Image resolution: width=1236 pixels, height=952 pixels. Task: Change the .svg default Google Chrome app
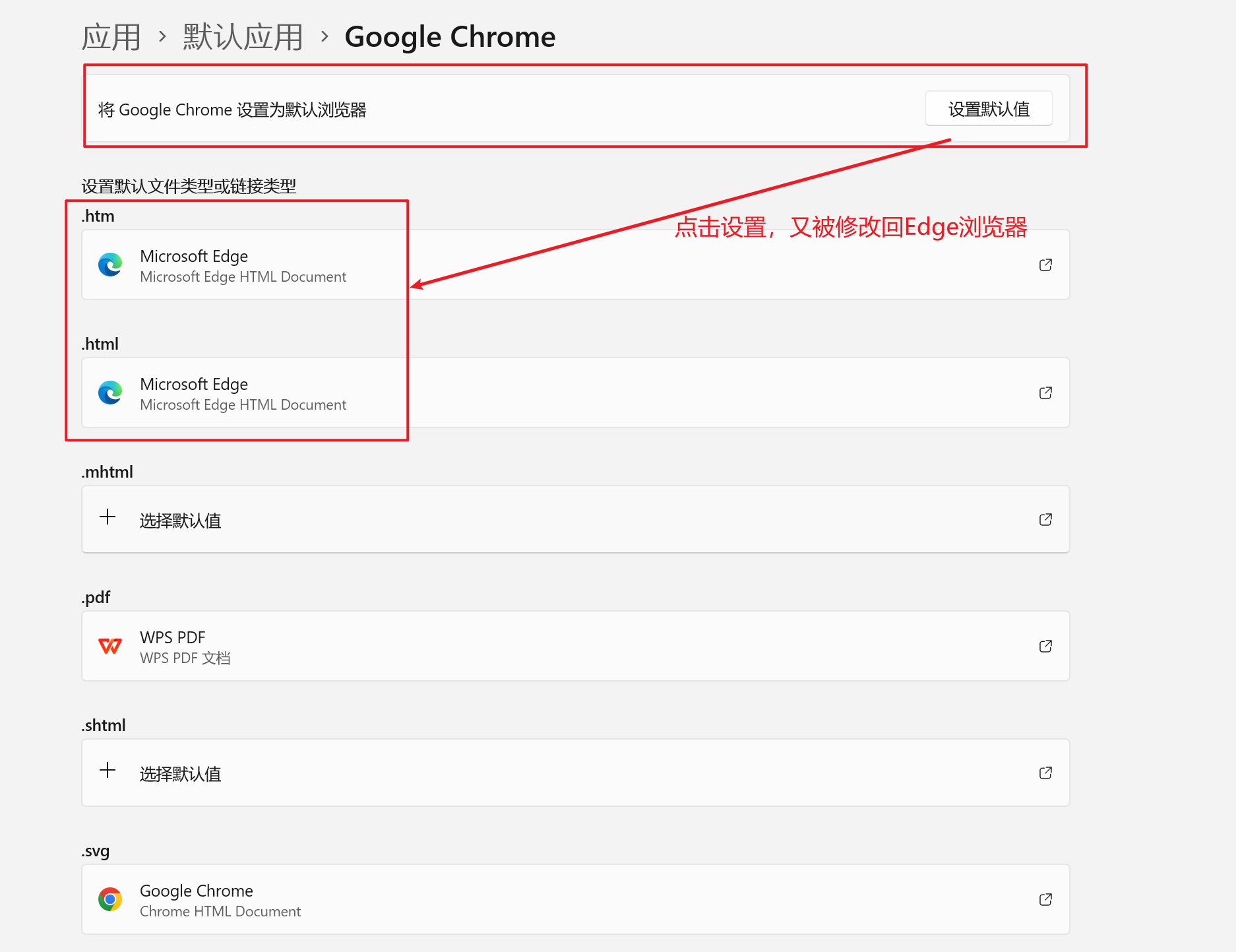575,899
